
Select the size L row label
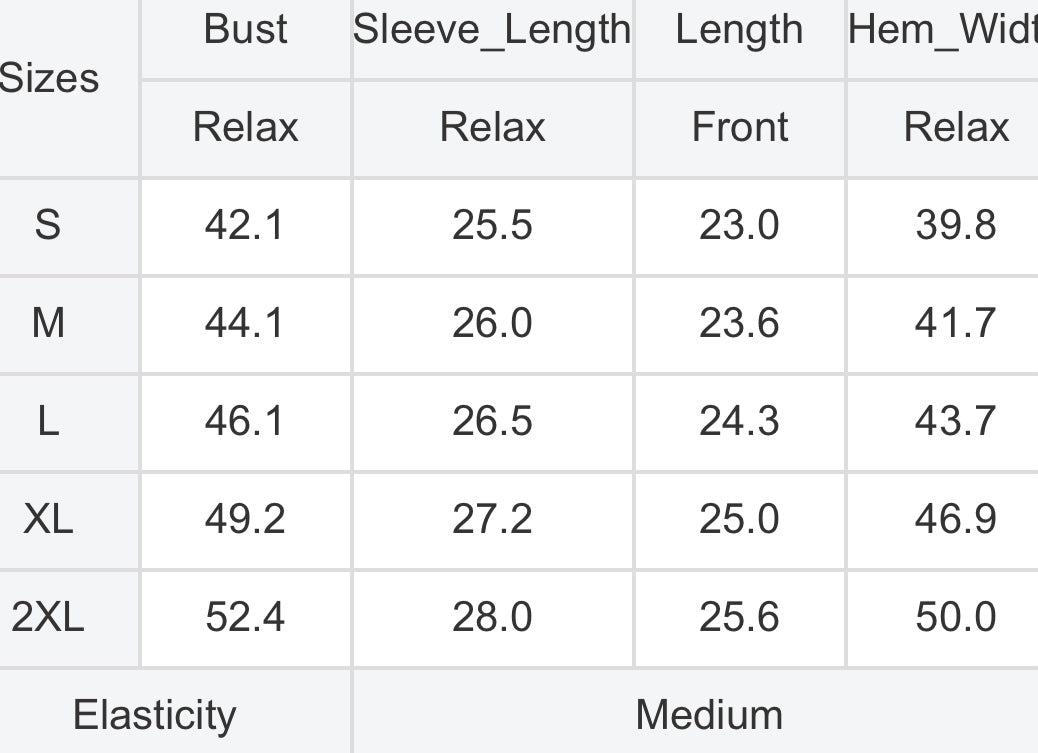[48, 421]
